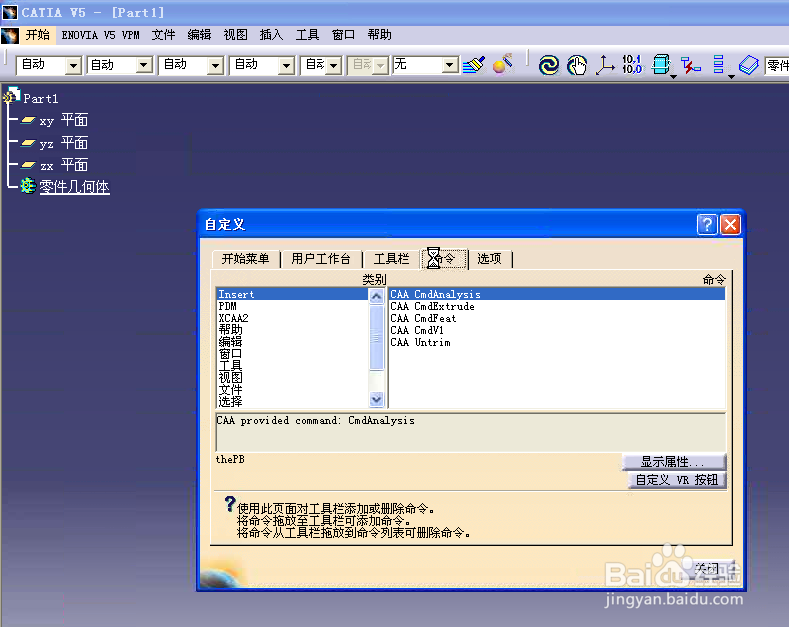Viewport: 789px width, 627px height.
Task: Open the 零件 dropdown in the toolbar
Action: pyautogui.click(x=776, y=65)
